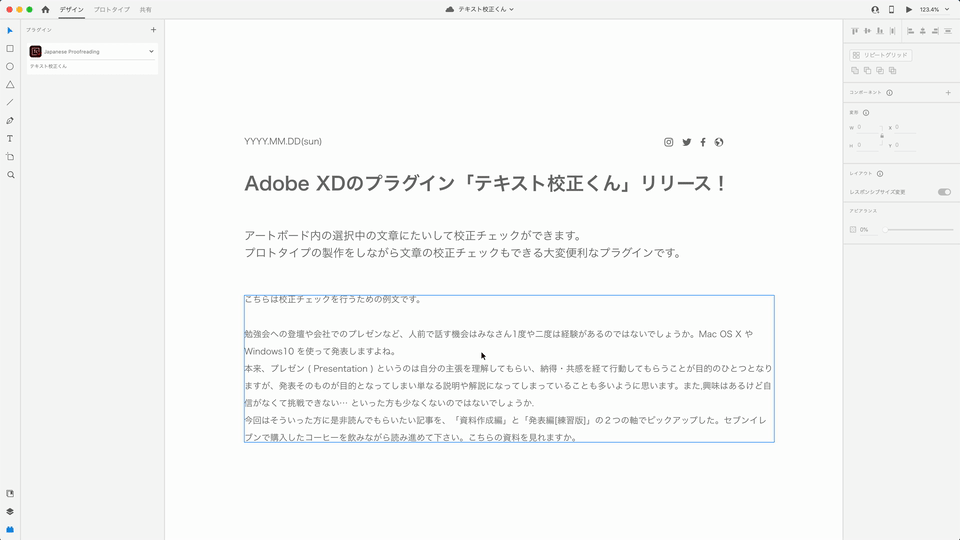960x540 pixels.
Task: Click the opacity 0% value field
Action: pos(868,230)
